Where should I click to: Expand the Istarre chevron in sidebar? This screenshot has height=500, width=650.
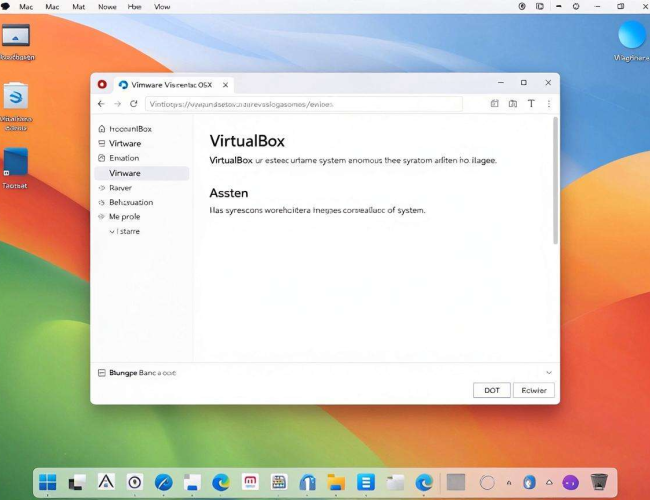[x=112, y=231]
